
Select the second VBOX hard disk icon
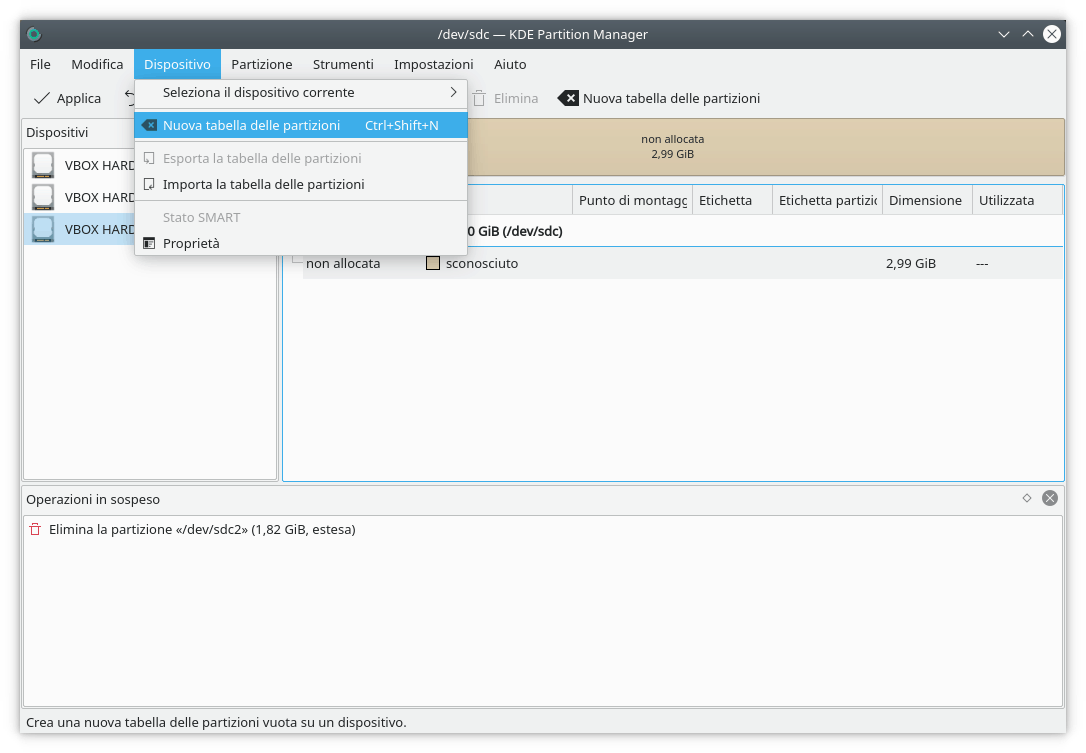coord(43,197)
